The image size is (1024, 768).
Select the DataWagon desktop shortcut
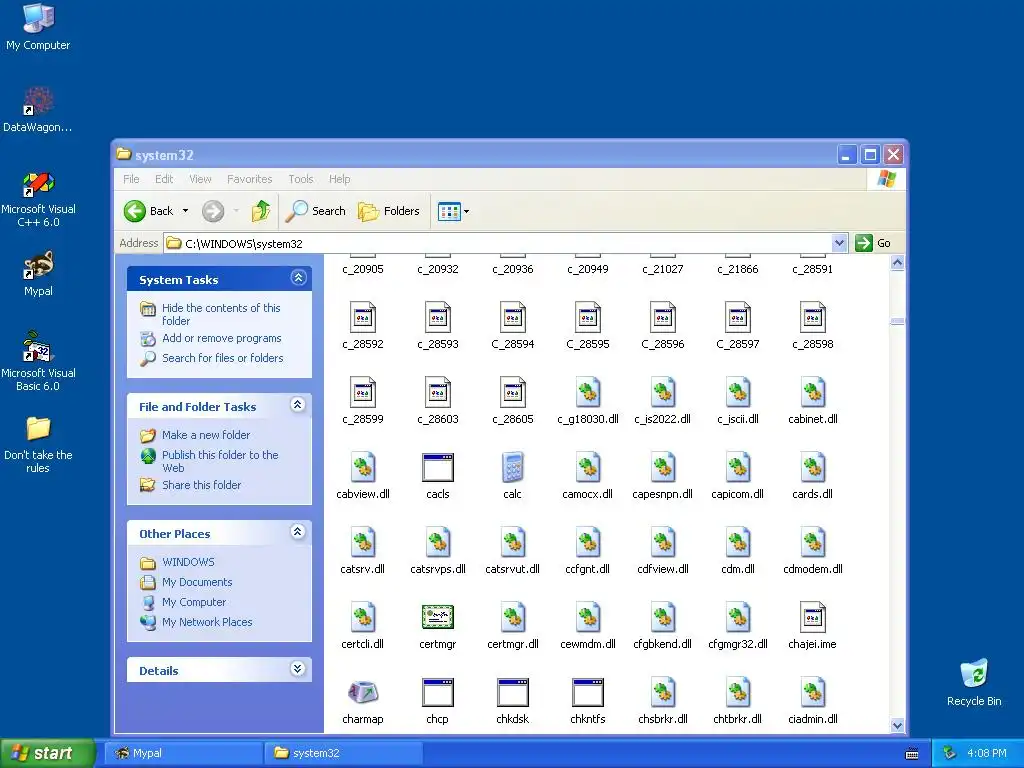(38, 110)
